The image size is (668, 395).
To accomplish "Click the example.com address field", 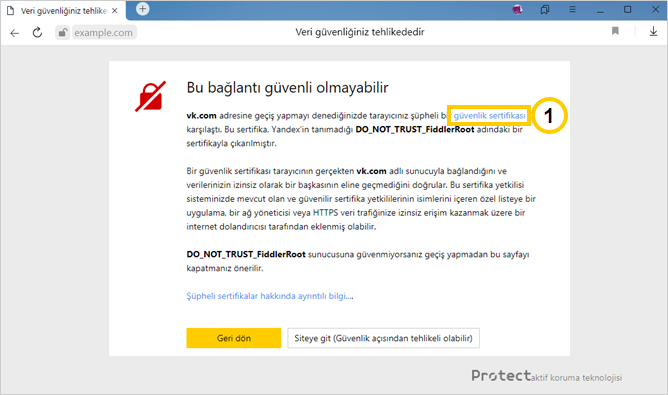I will [x=104, y=32].
